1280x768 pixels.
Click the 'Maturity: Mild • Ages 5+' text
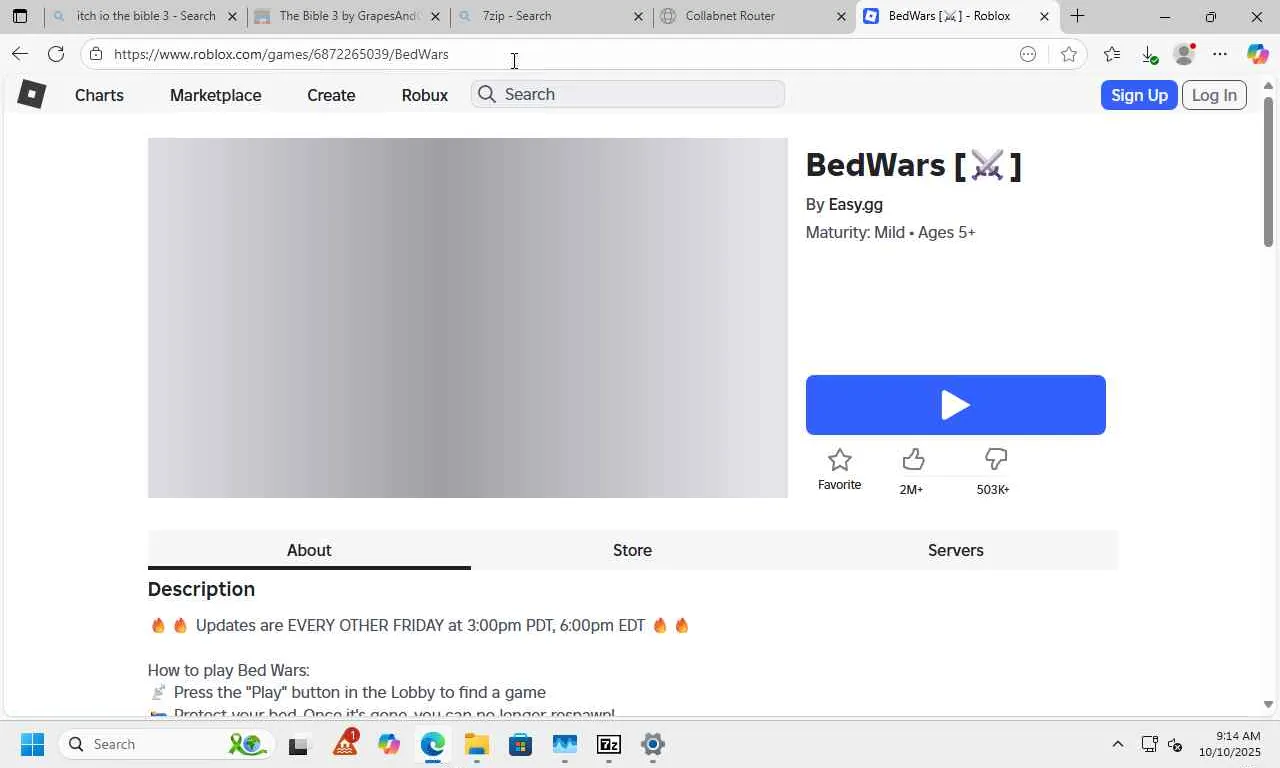pos(890,232)
